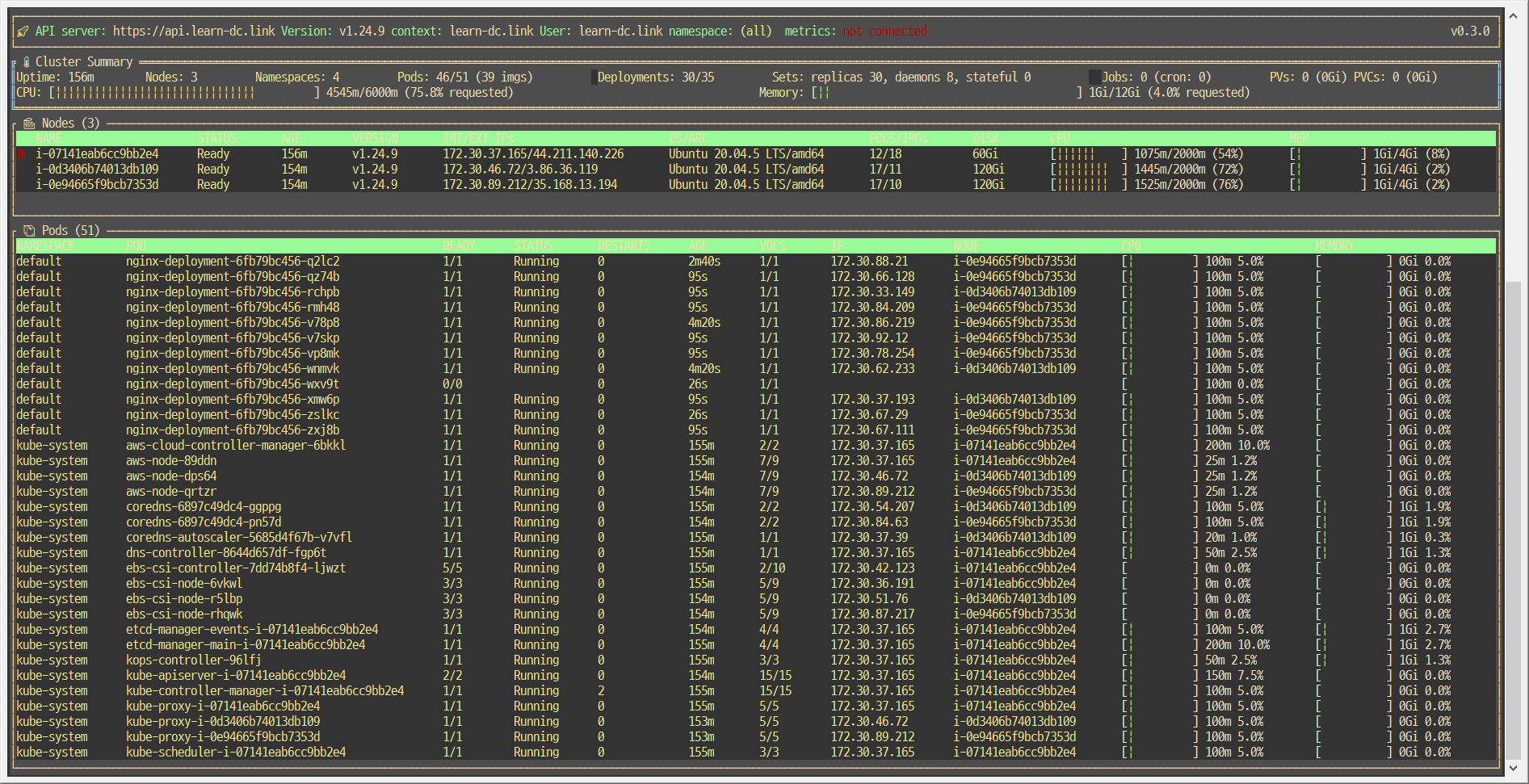Click the package icon beside Pods (51)
The width and height of the screenshot is (1529, 784).
tap(29, 230)
